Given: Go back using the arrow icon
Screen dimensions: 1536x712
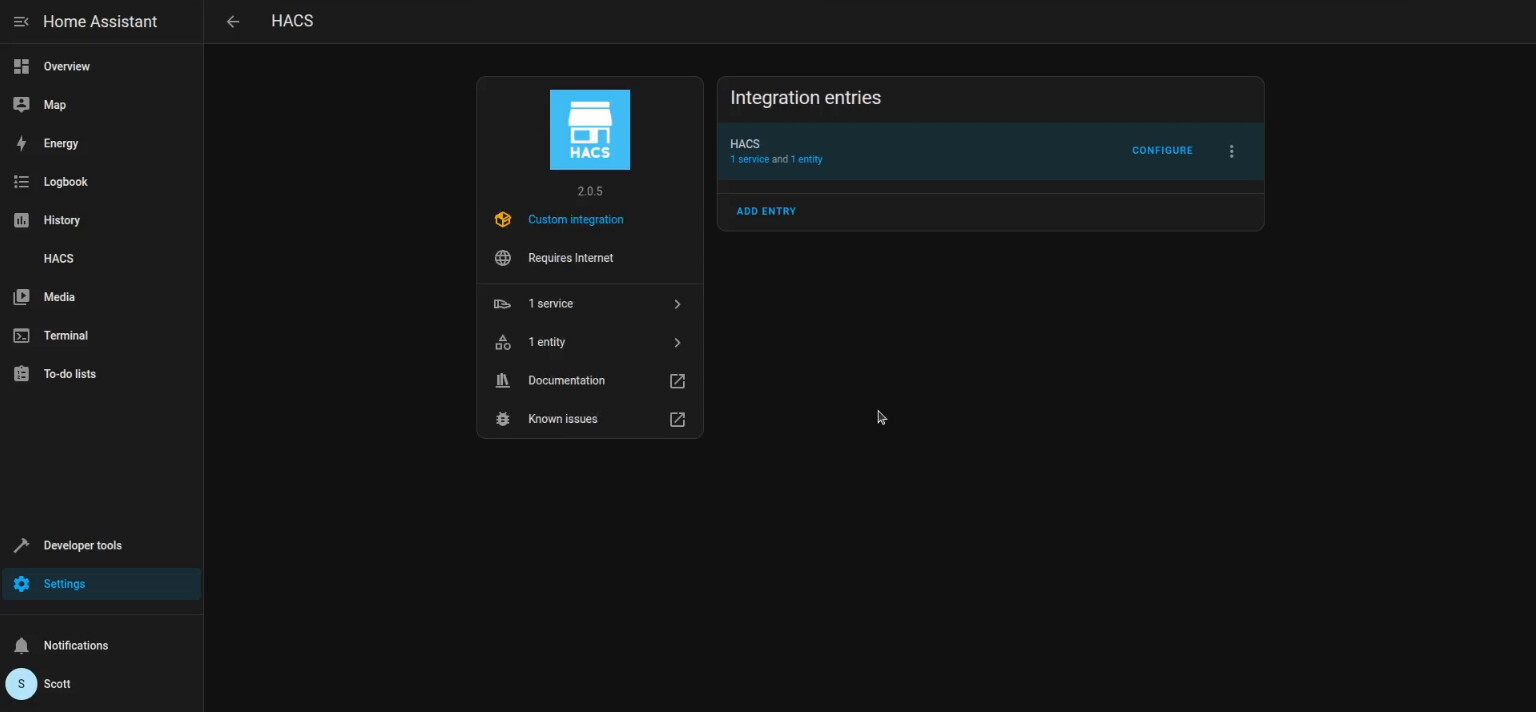Looking at the screenshot, I should point(233,22).
